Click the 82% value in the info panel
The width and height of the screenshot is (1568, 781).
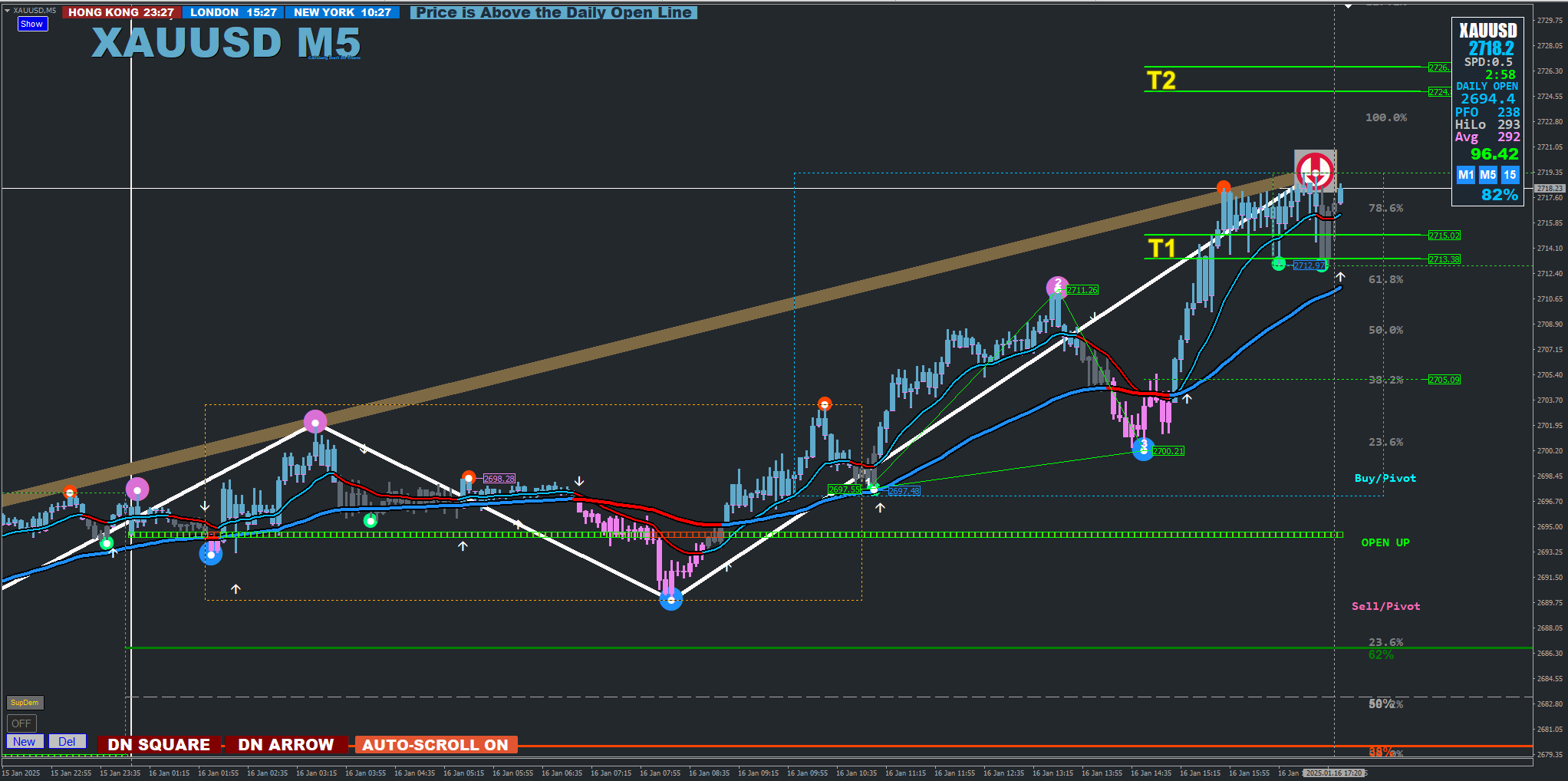pyautogui.click(x=1500, y=195)
